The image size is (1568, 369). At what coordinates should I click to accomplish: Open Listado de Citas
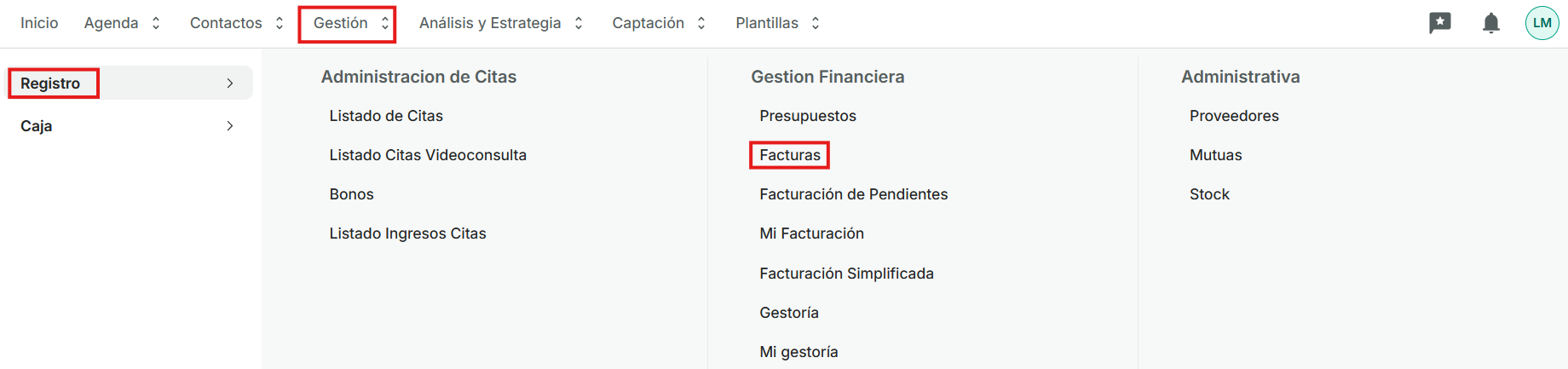coord(386,116)
